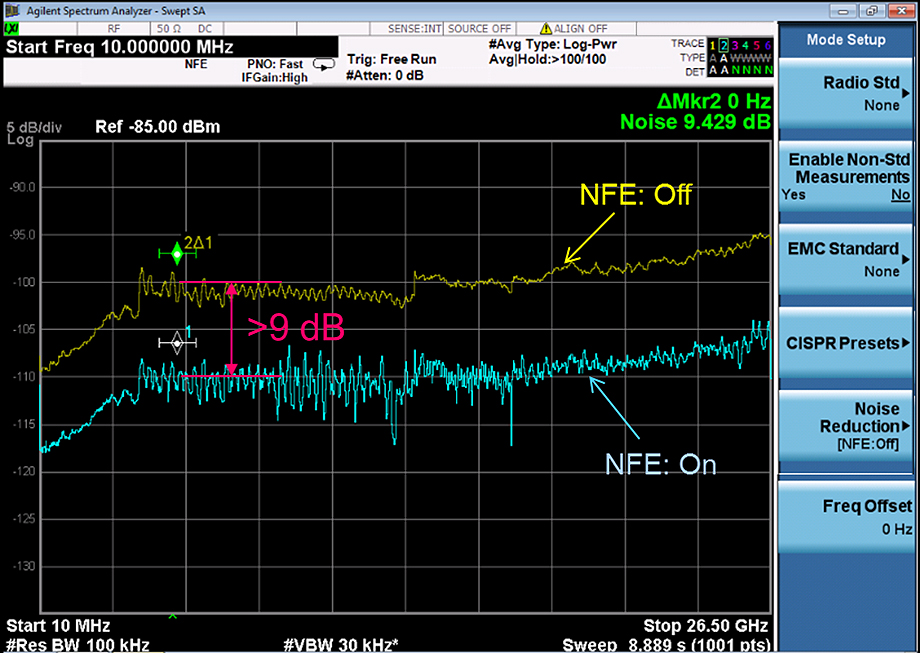Click the Mode Setup menu header
The width and height of the screenshot is (920, 653).
click(x=846, y=40)
